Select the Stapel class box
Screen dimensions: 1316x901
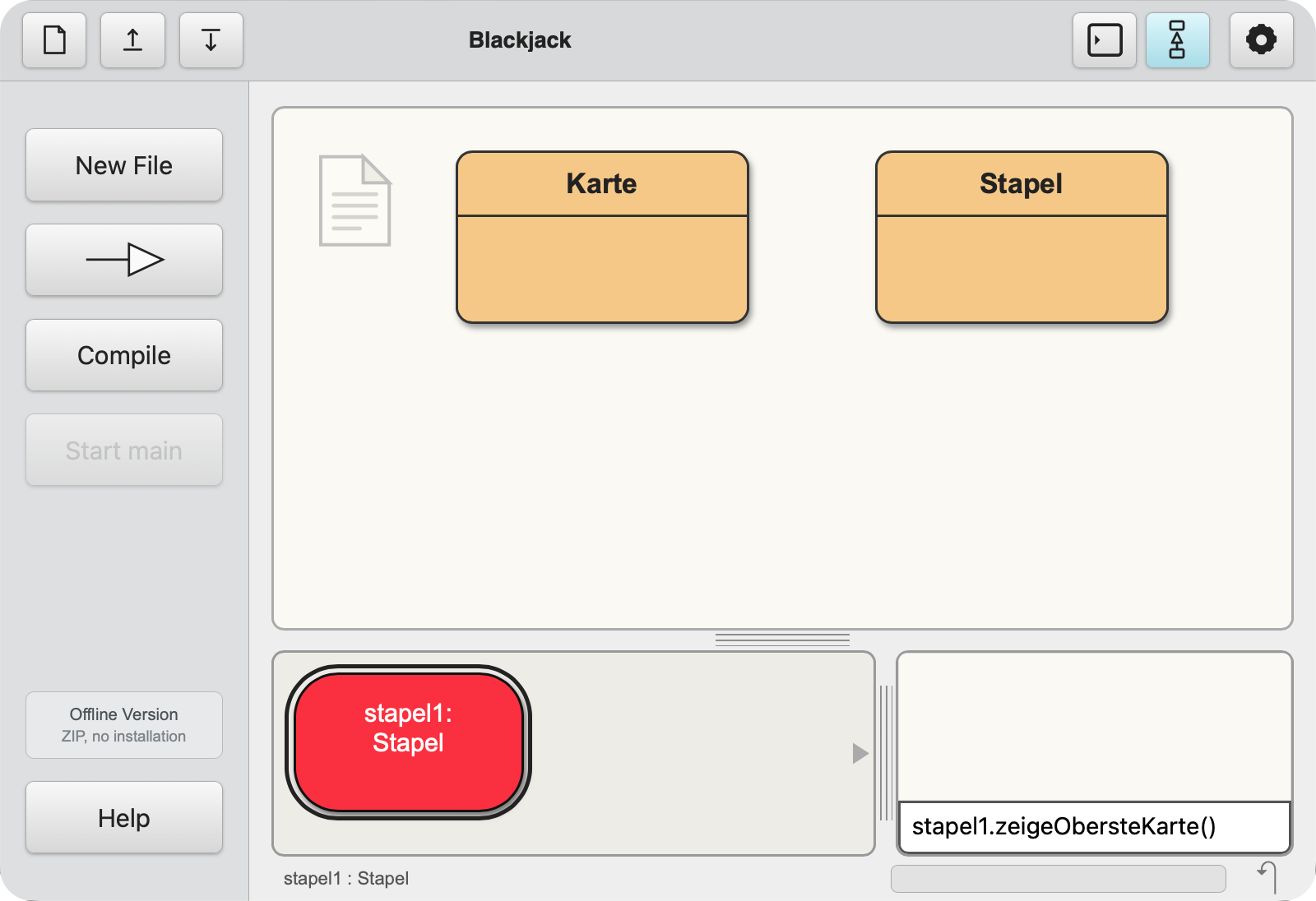(x=1022, y=237)
